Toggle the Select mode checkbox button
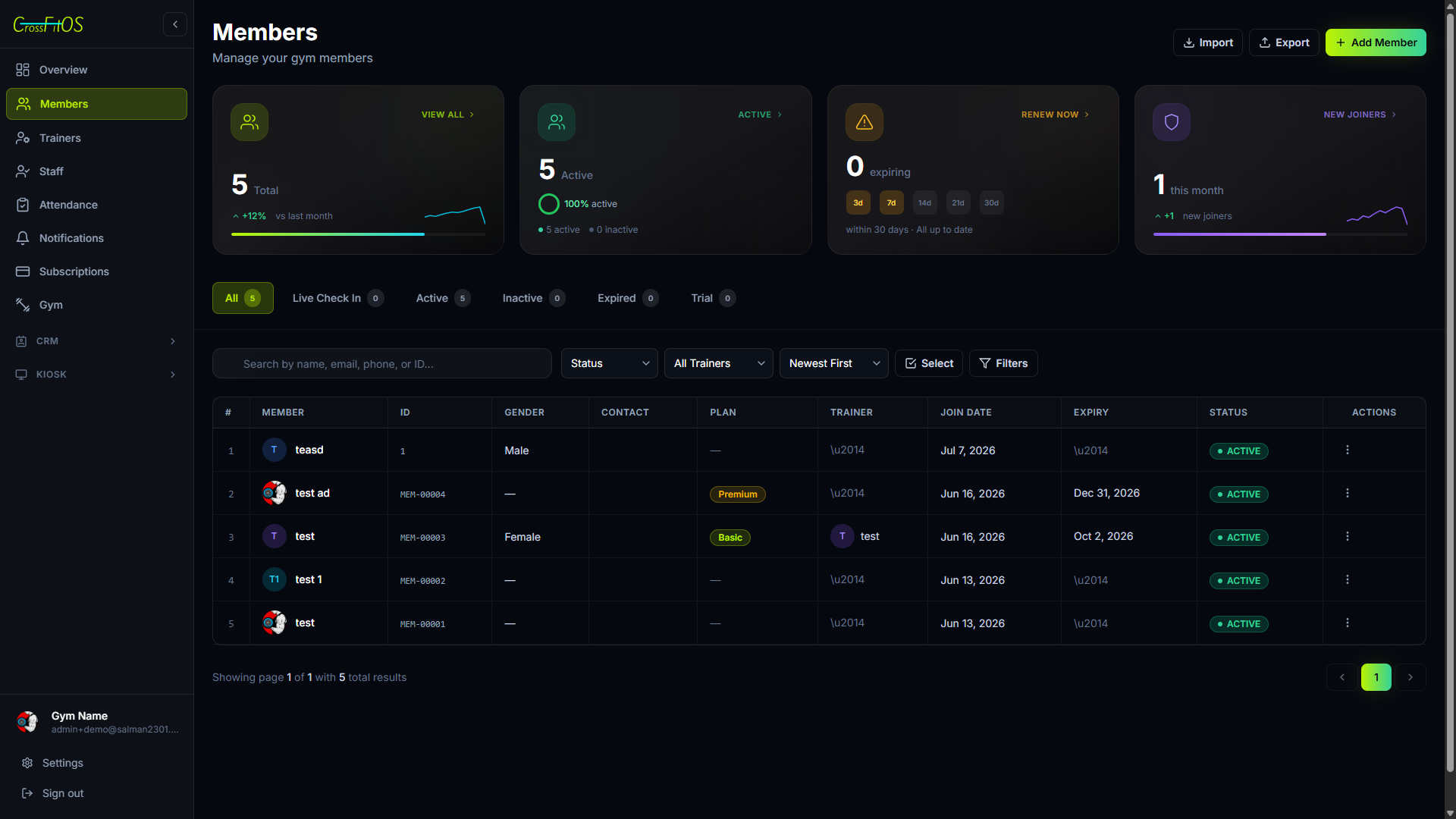1456x819 pixels. pyautogui.click(x=929, y=363)
